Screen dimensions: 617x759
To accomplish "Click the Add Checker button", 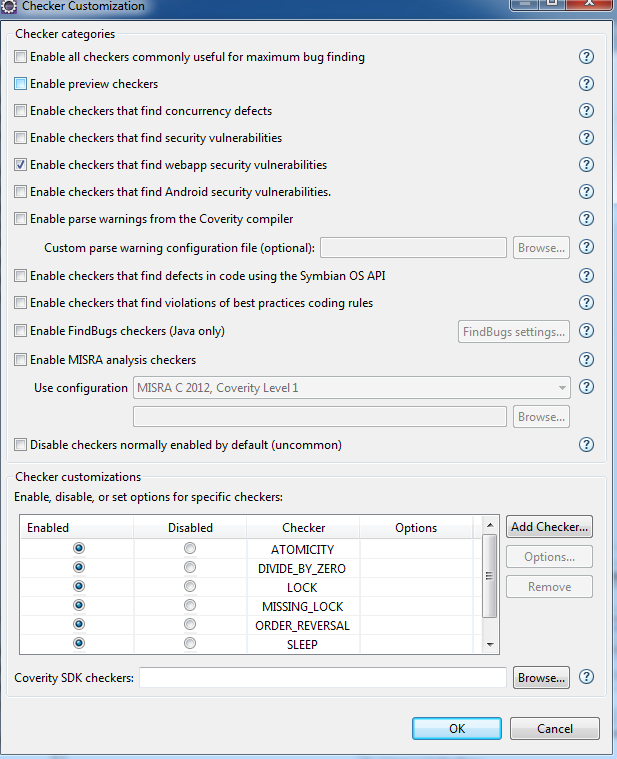I will [x=549, y=526].
